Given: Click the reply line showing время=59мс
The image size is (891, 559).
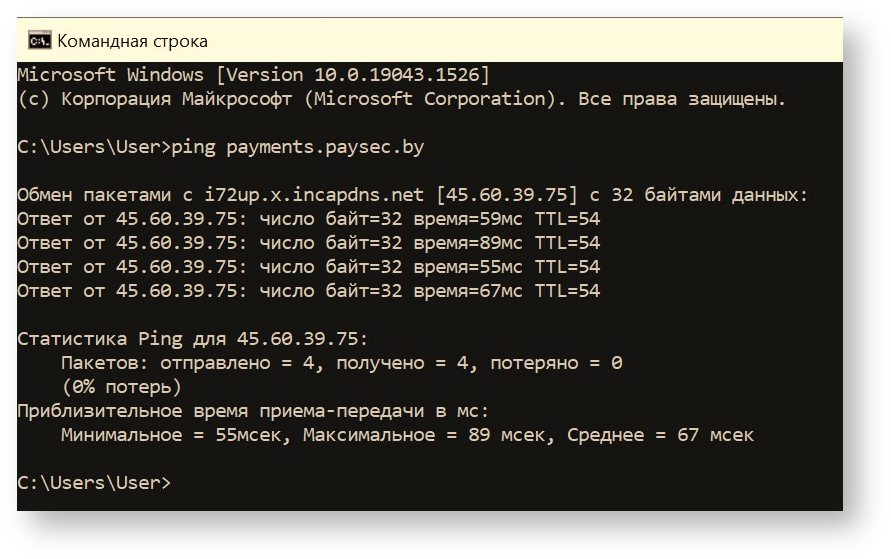Looking at the screenshot, I should [x=308, y=219].
